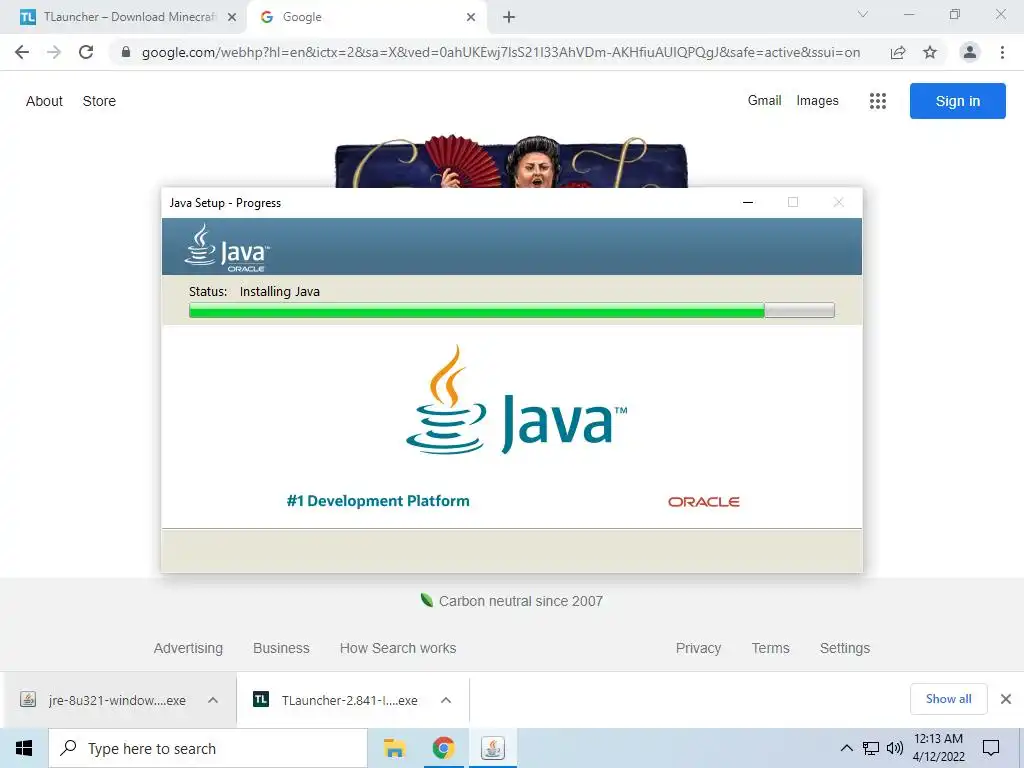Viewport: 1024px width, 768px height.
Task: Open the Windows notification center
Action: (991, 748)
